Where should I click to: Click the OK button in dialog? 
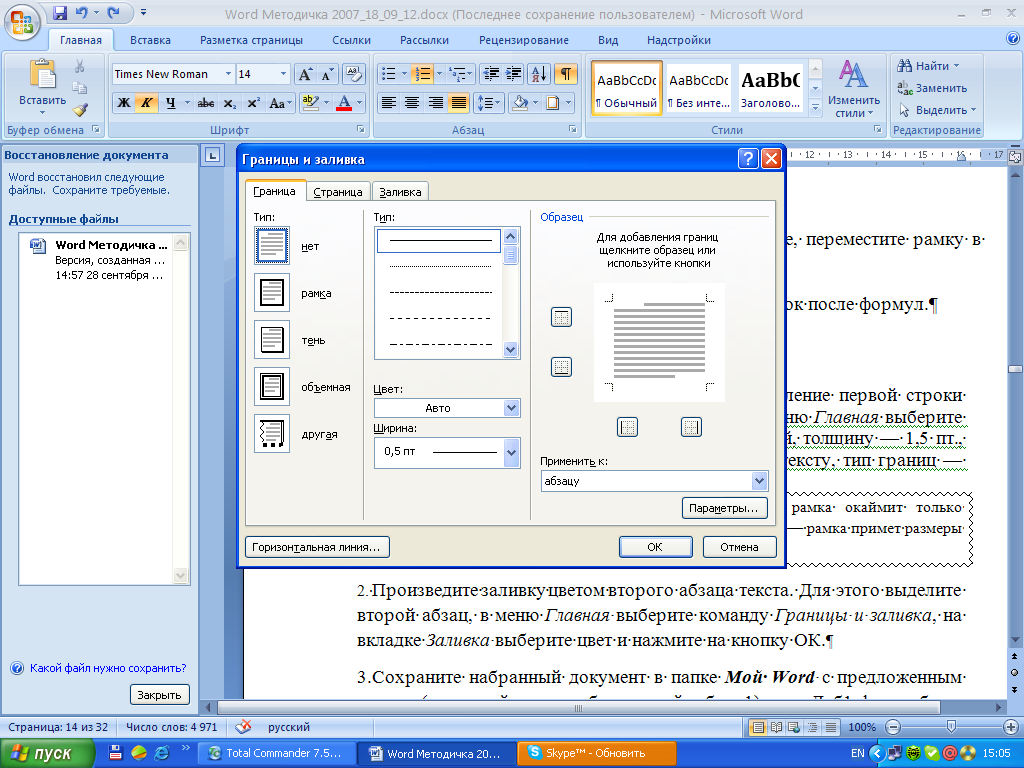[x=655, y=547]
